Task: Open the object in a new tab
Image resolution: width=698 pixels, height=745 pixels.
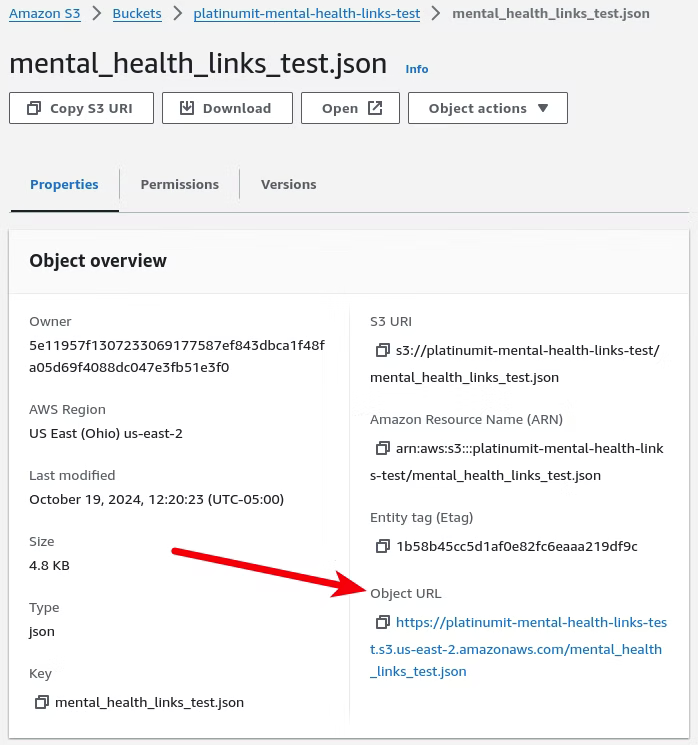Action: coord(350,108)
